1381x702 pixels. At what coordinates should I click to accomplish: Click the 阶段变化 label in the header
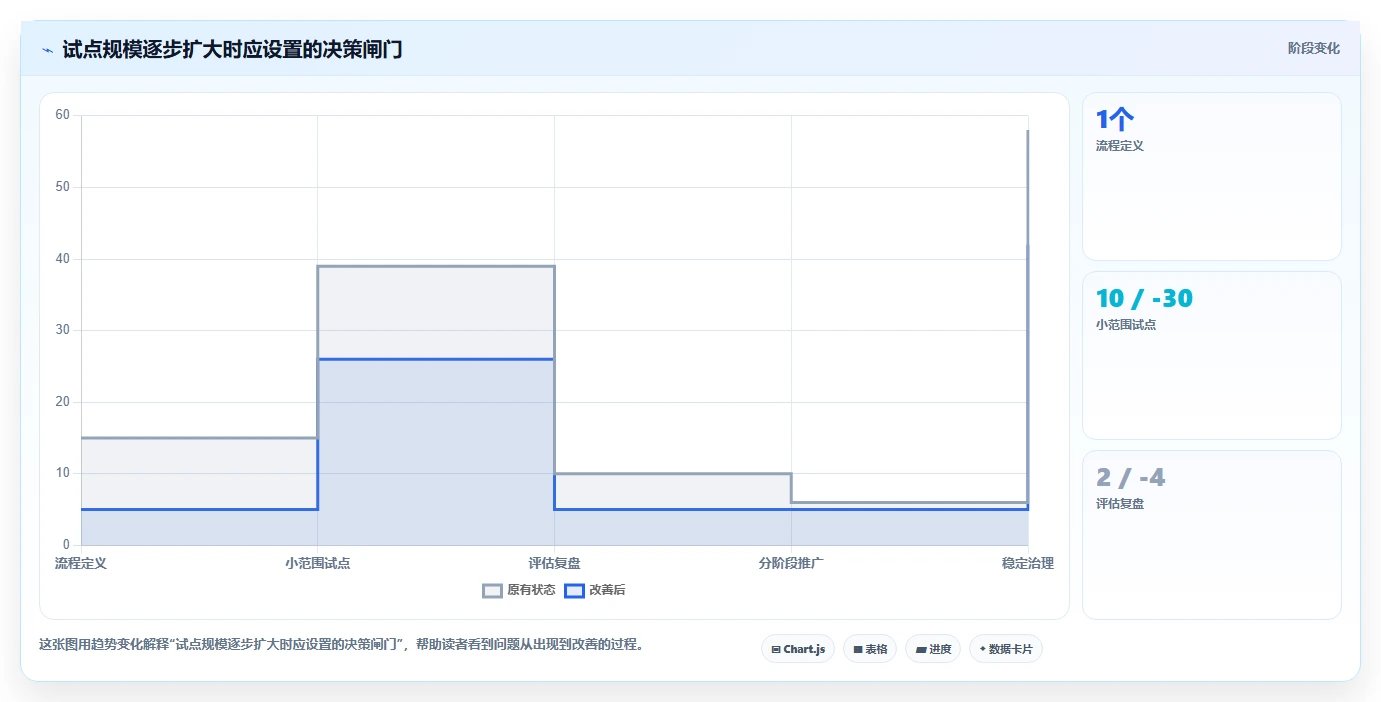[x=1313, y=48]
